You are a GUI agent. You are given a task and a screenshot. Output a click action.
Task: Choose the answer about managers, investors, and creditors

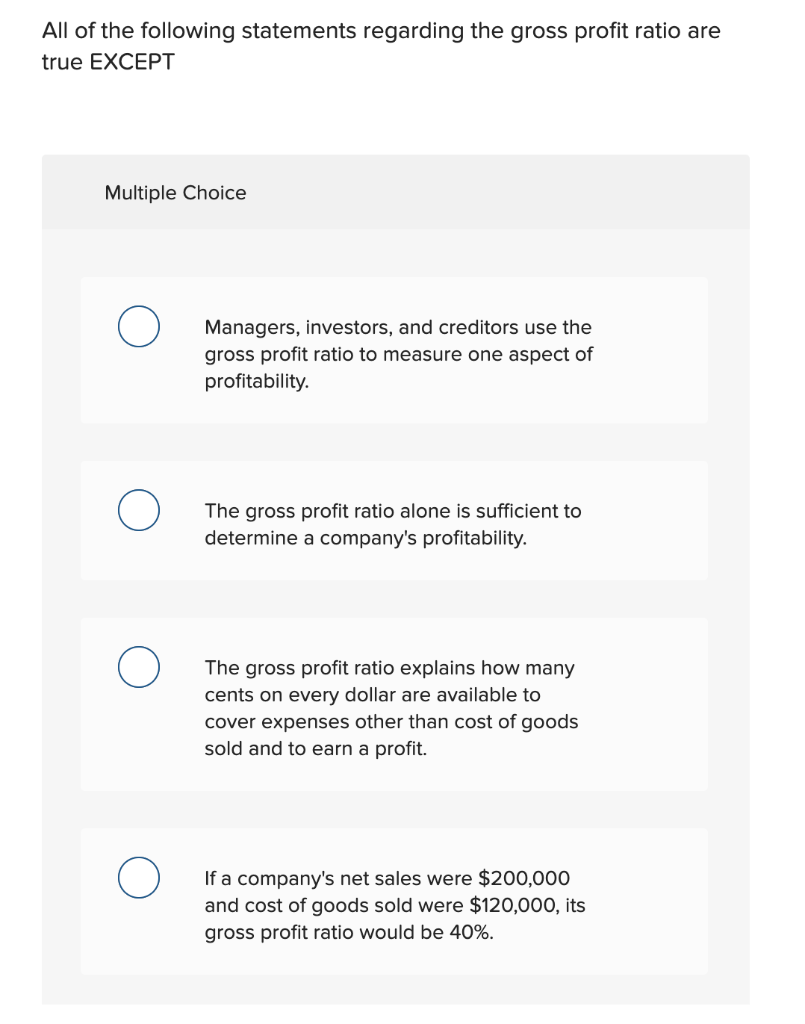point(398,354)
